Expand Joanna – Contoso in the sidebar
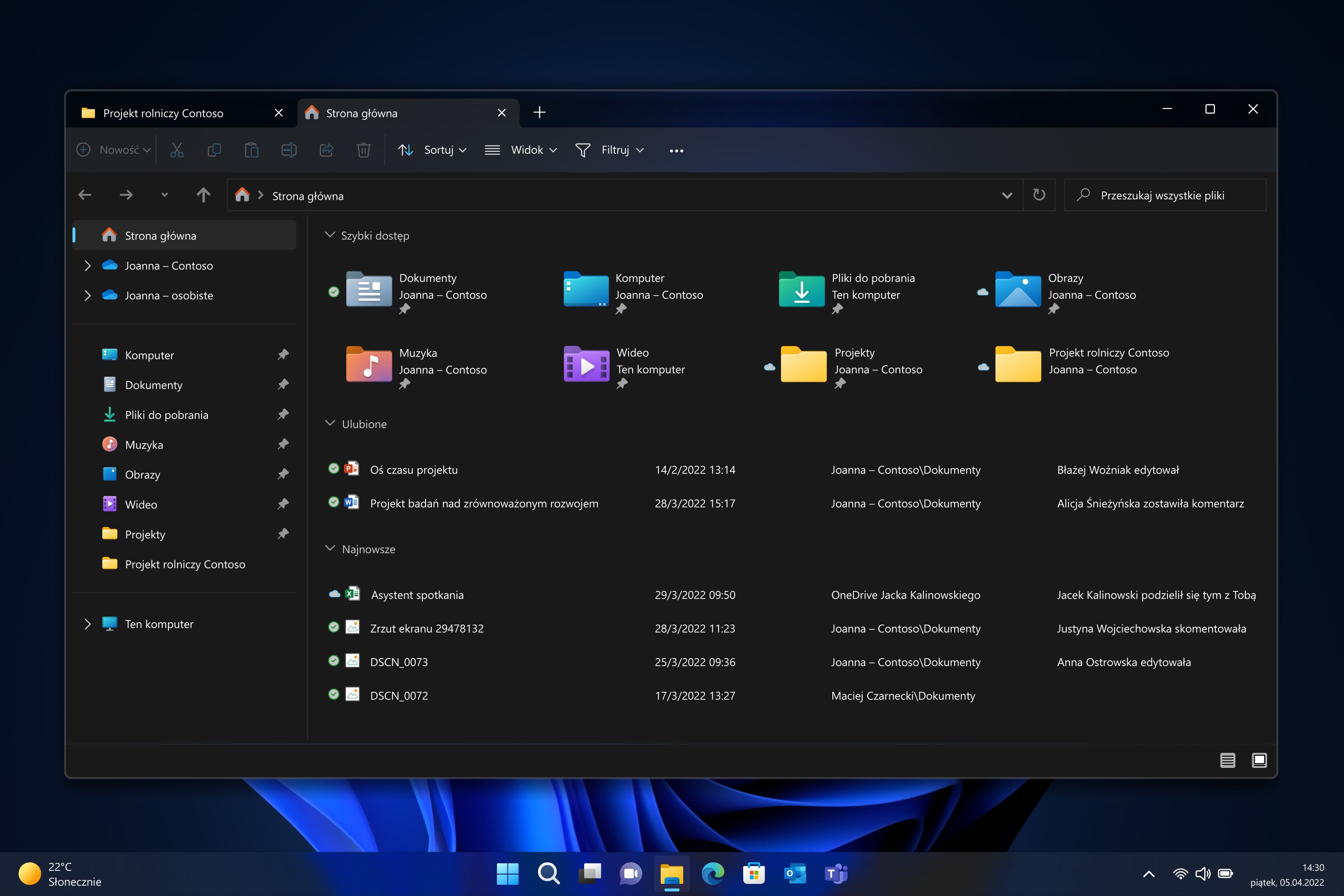Viewport: 1344px width, 896px height. [87, 265]
